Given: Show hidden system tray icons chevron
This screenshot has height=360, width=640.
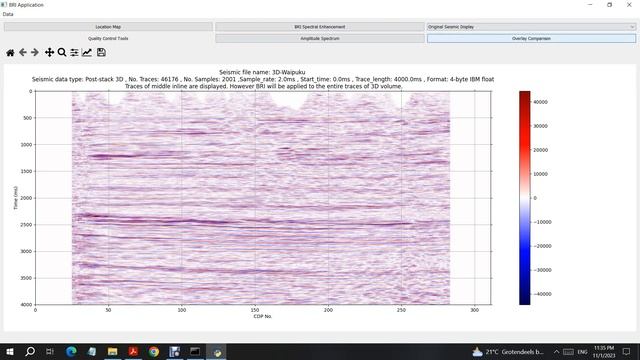Looking at the screenshot, I should click(x=556, y=351).
